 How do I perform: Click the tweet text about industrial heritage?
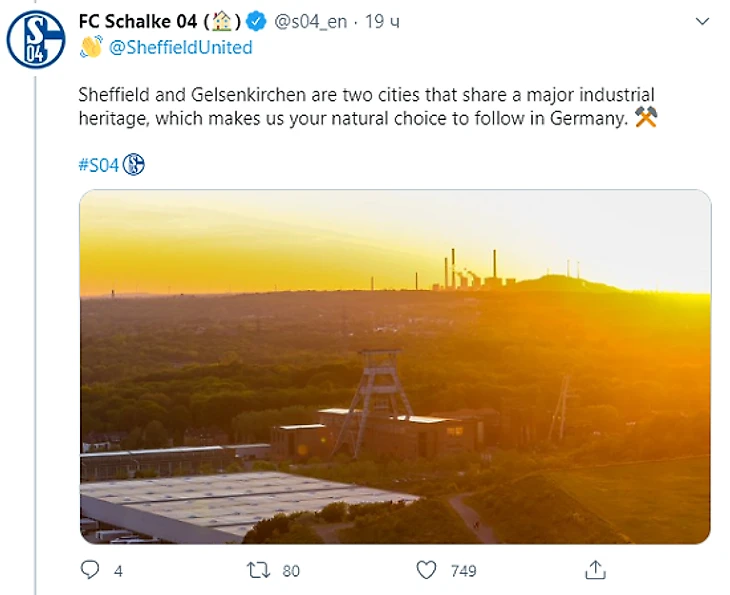tap(360, 106)
